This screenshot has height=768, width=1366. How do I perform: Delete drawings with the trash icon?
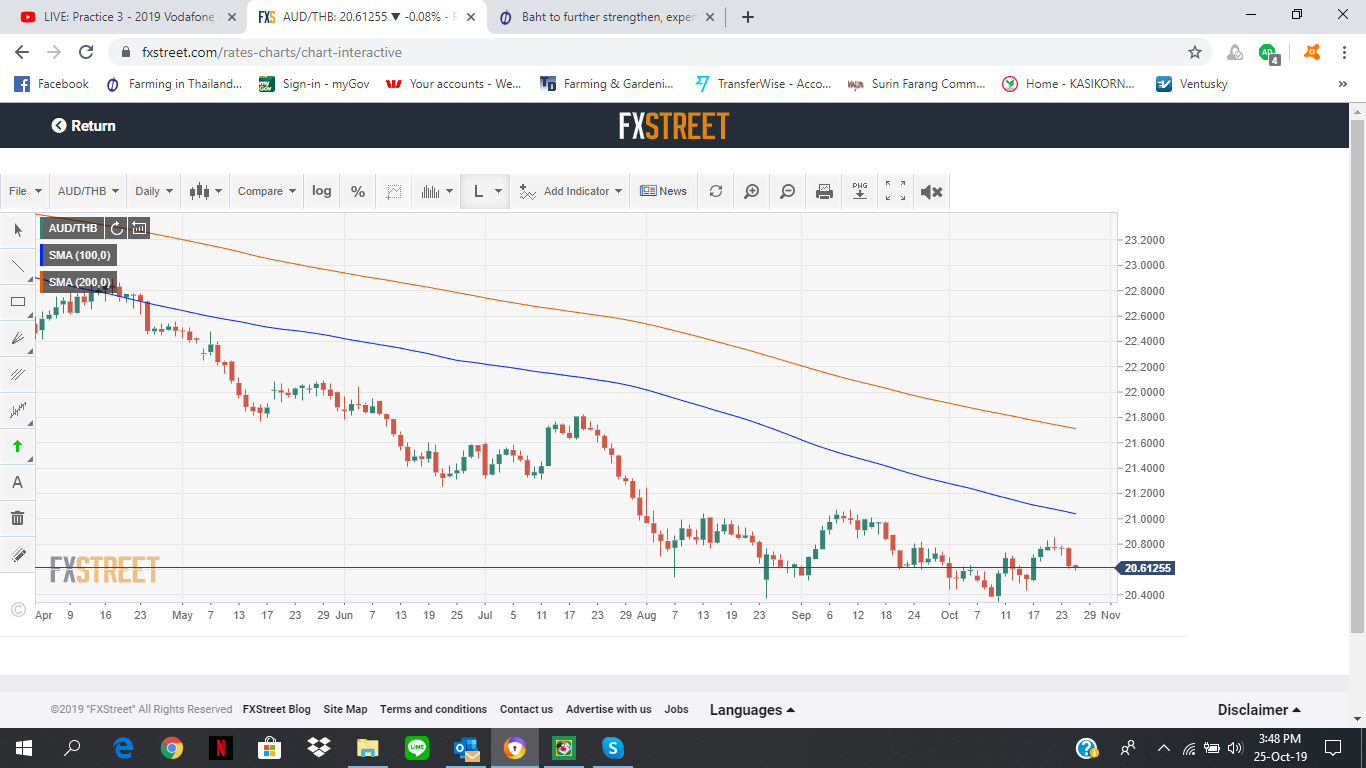pyautogui.click(x=17, y=518)
